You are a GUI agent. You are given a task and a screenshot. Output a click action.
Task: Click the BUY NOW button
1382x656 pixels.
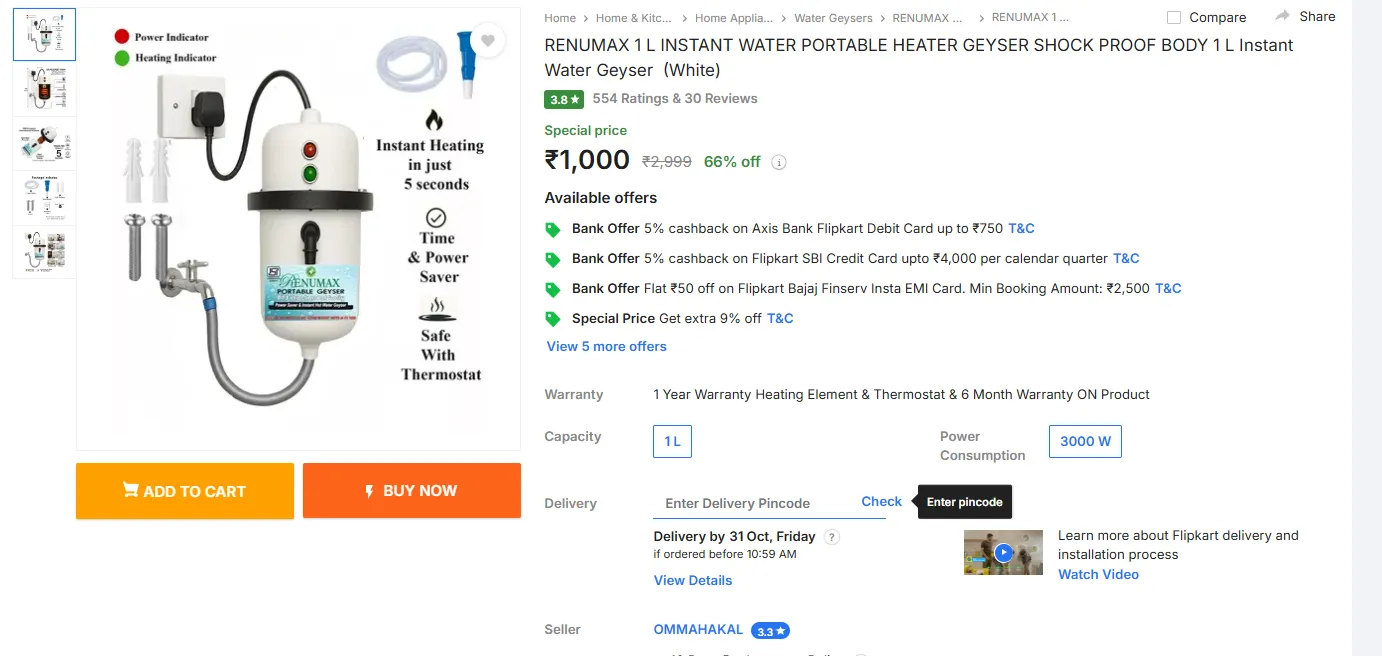coord(412,491)
